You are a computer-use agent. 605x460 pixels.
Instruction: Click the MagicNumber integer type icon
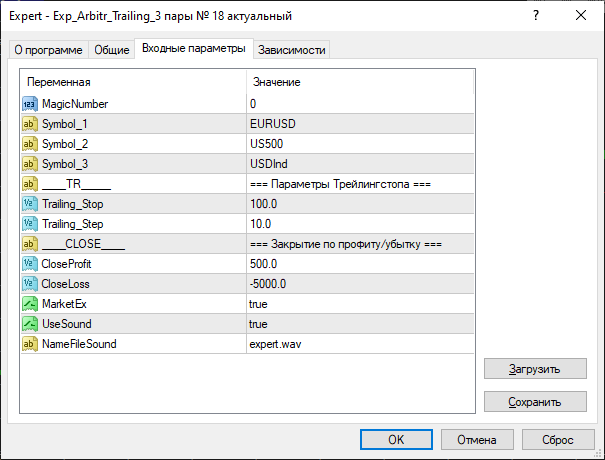click(29, 104)
